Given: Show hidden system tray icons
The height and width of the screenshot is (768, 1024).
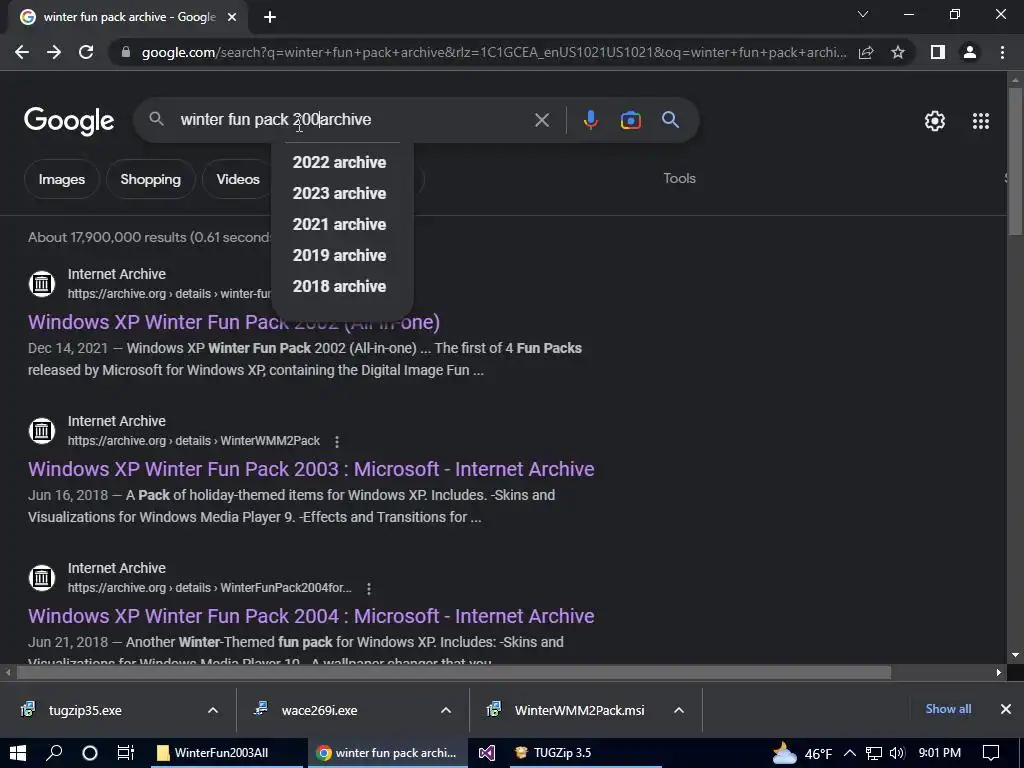Looking at the screenshot, I should 850,753.
